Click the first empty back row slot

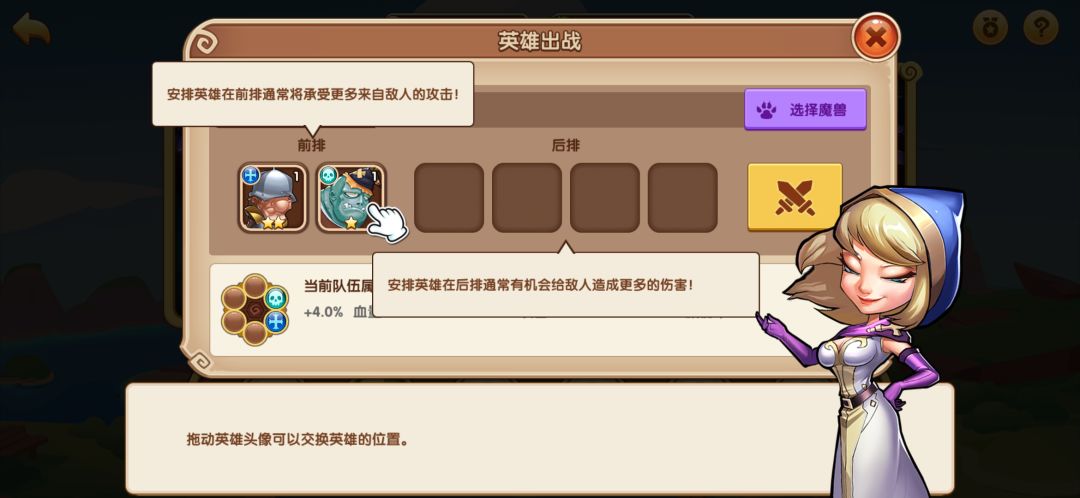tap(449, 197)
